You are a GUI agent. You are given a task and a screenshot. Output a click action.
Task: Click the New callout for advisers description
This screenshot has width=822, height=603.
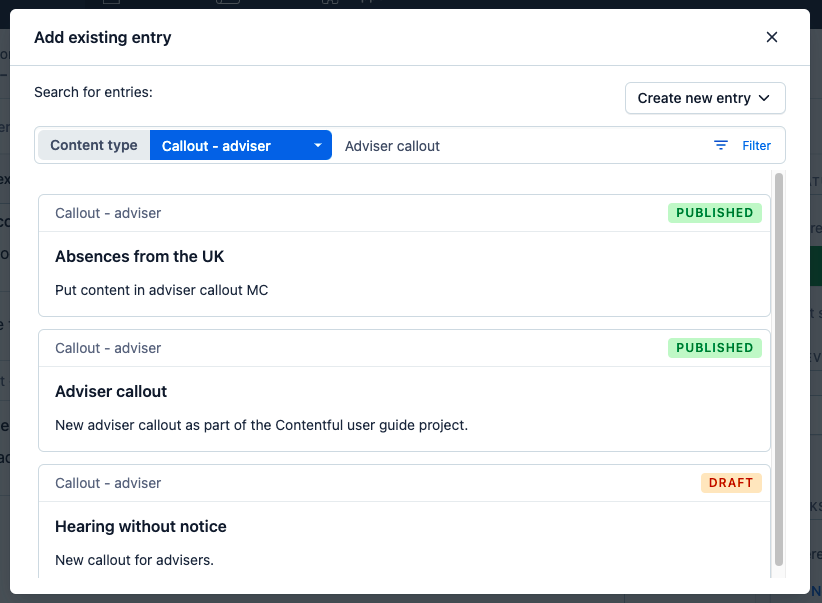(x=134, y=560)
